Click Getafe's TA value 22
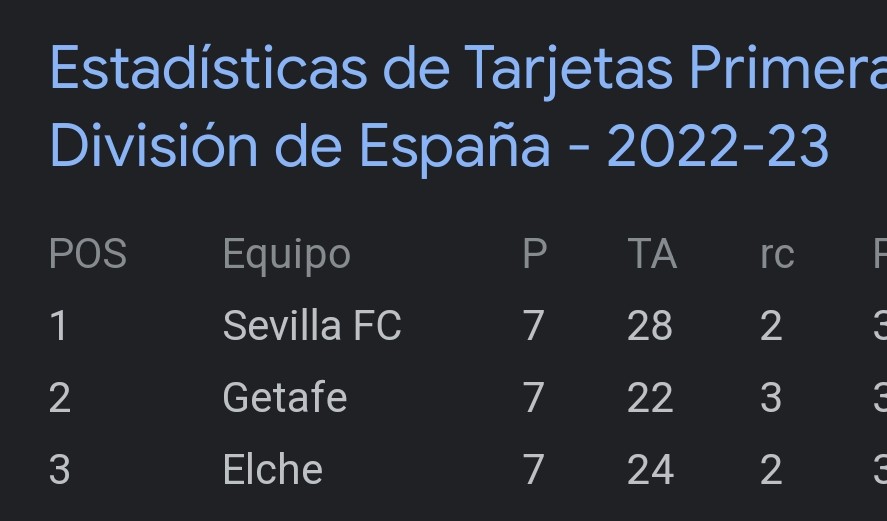The height and width of the screenshot is (521, 887). (x=650, y=398)
